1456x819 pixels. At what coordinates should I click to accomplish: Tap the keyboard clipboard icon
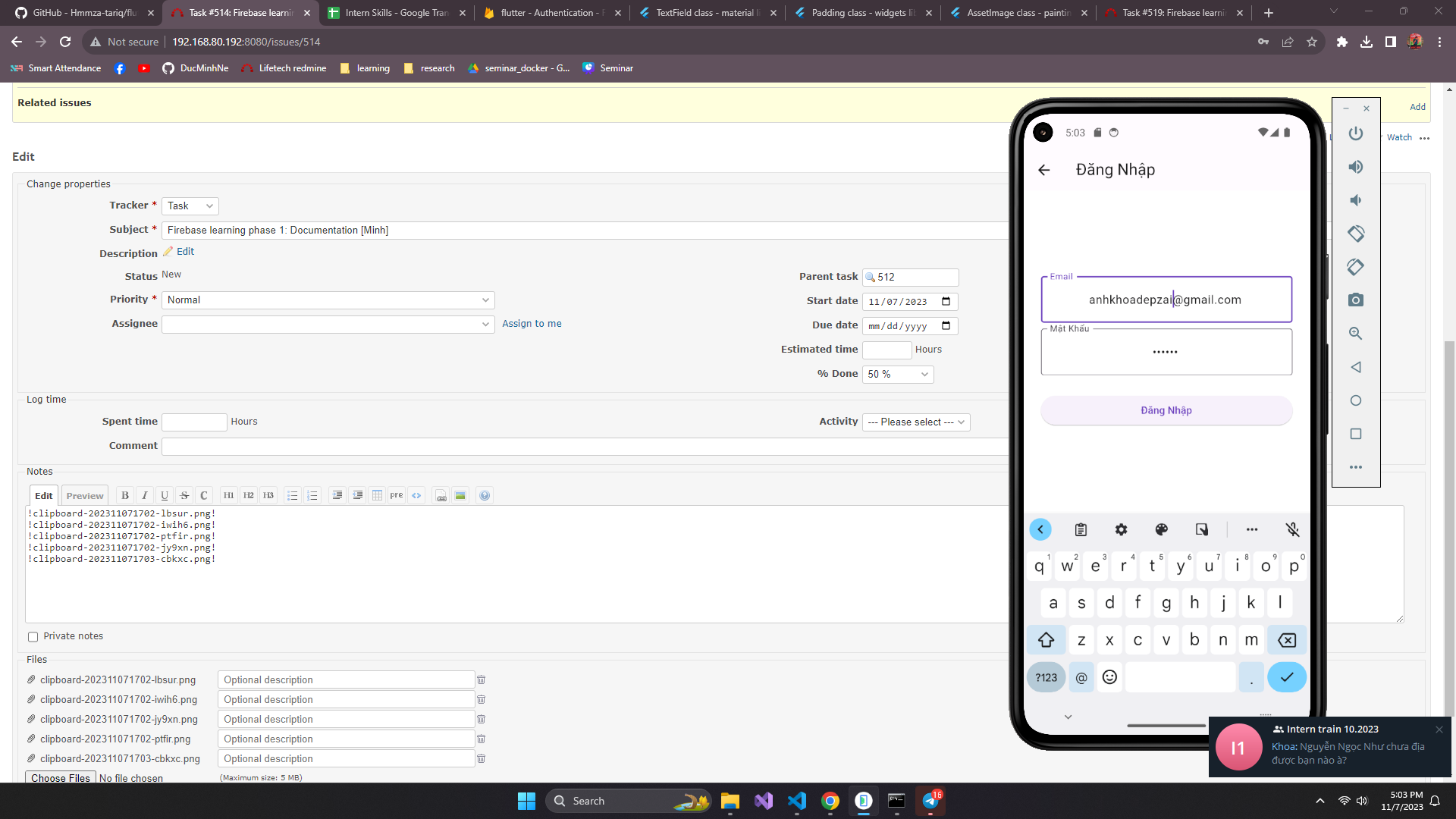pos(1081,529)
